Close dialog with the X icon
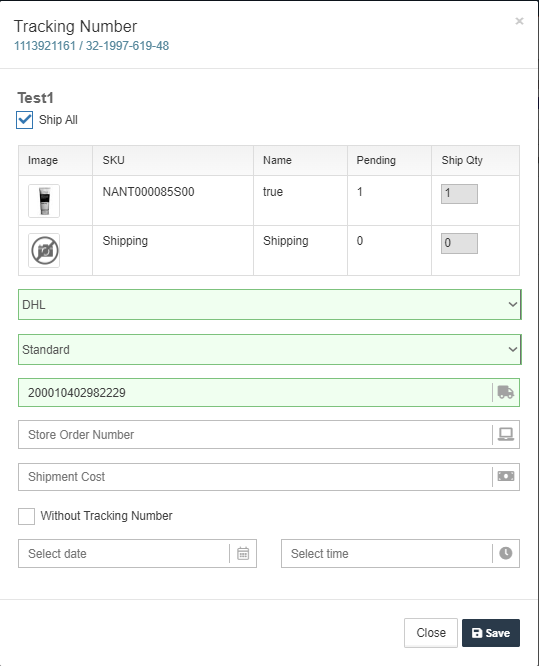This screenshot has width=539, height=666. (519, 21)
